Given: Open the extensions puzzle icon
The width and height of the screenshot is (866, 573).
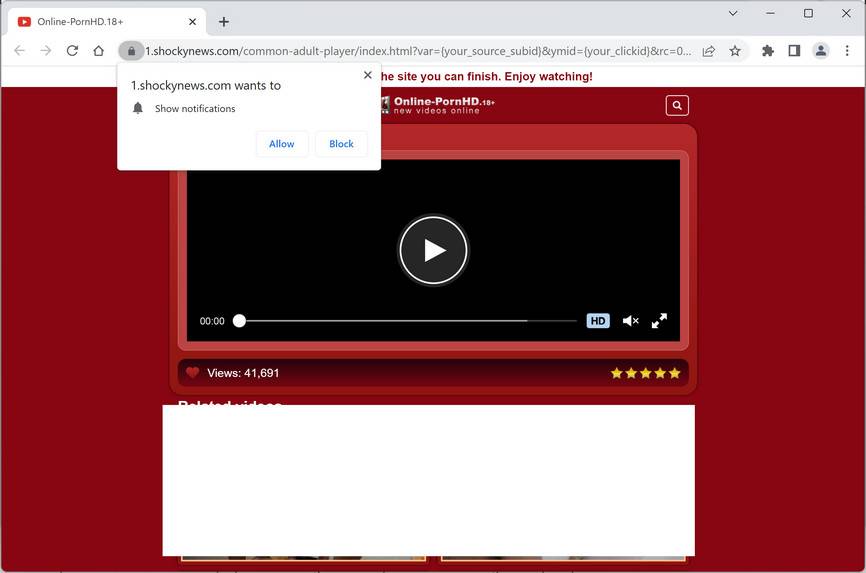Looking at the screenshot, I should click(768, 51).
